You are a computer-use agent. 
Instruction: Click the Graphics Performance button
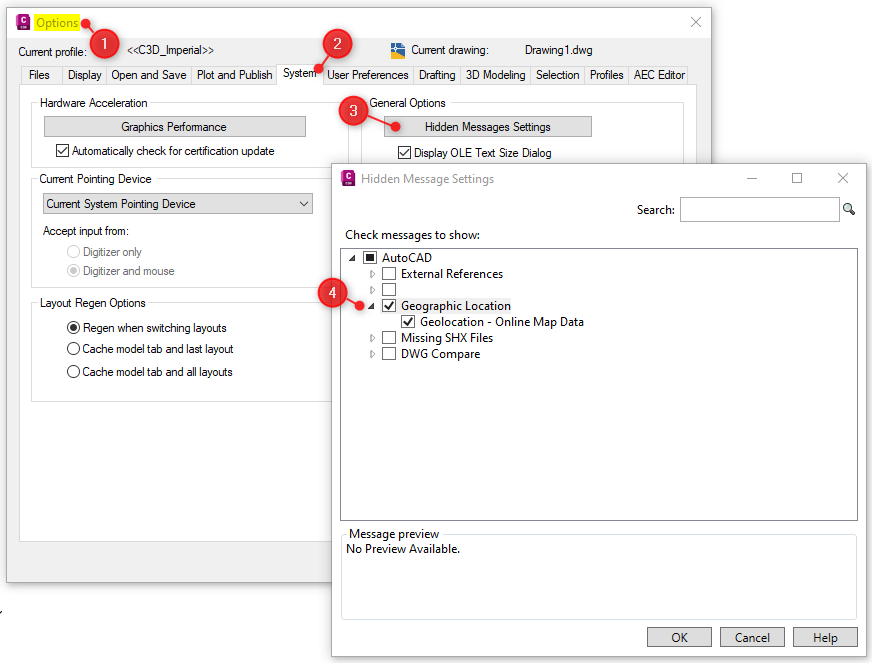[x=175, y=126]
